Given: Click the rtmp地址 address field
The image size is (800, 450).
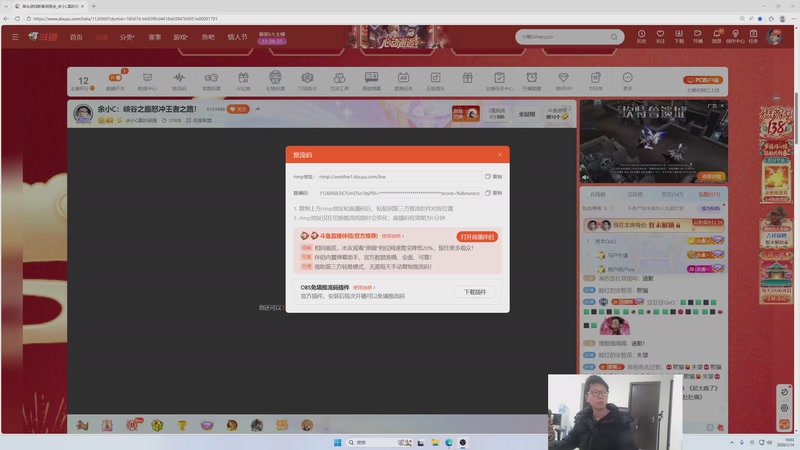Looking at the screenshot, I should pos(399,177).
